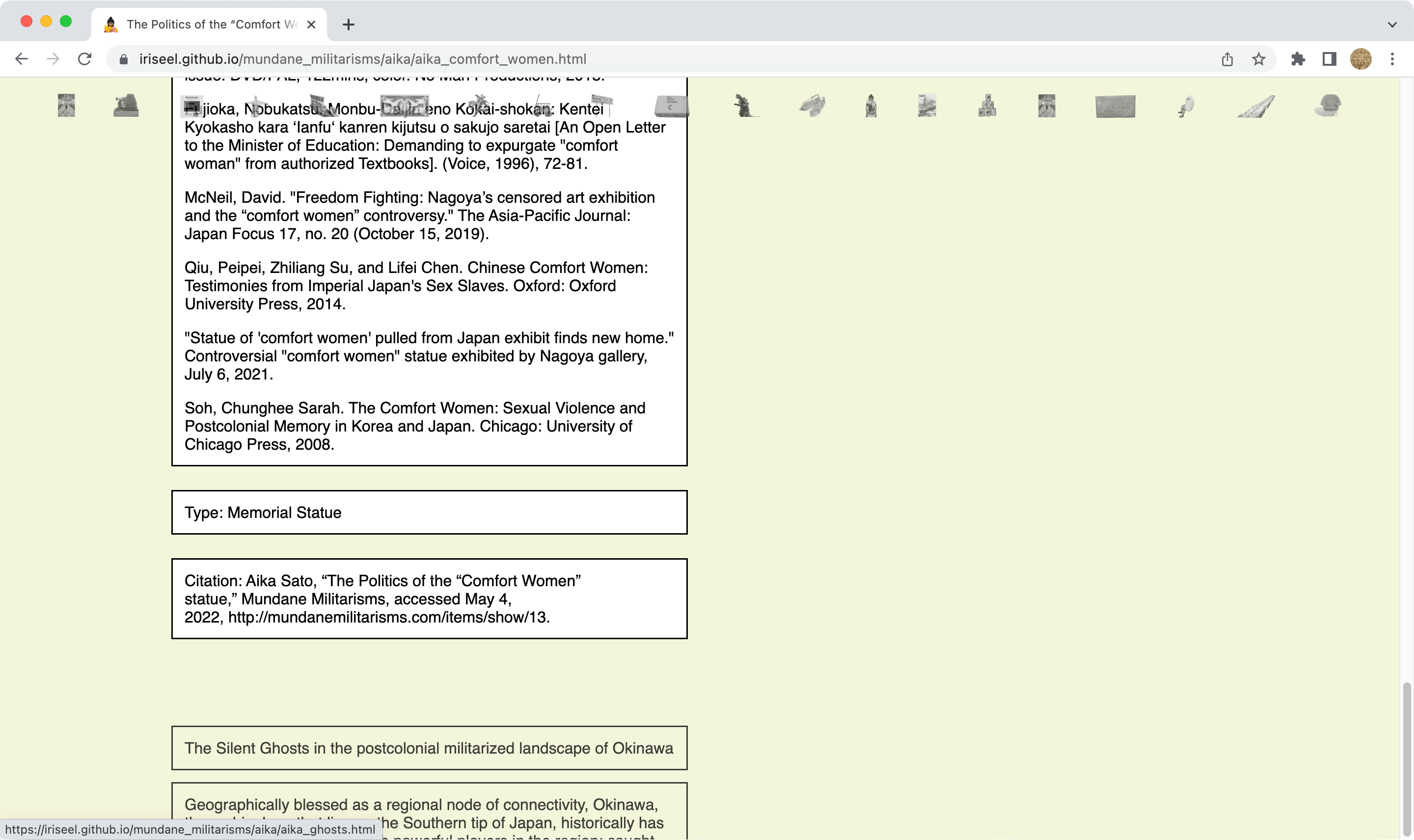Click the old envelope thumbnail
The width and height of the screenshot is (1414, 840).
pos(1115,107)
